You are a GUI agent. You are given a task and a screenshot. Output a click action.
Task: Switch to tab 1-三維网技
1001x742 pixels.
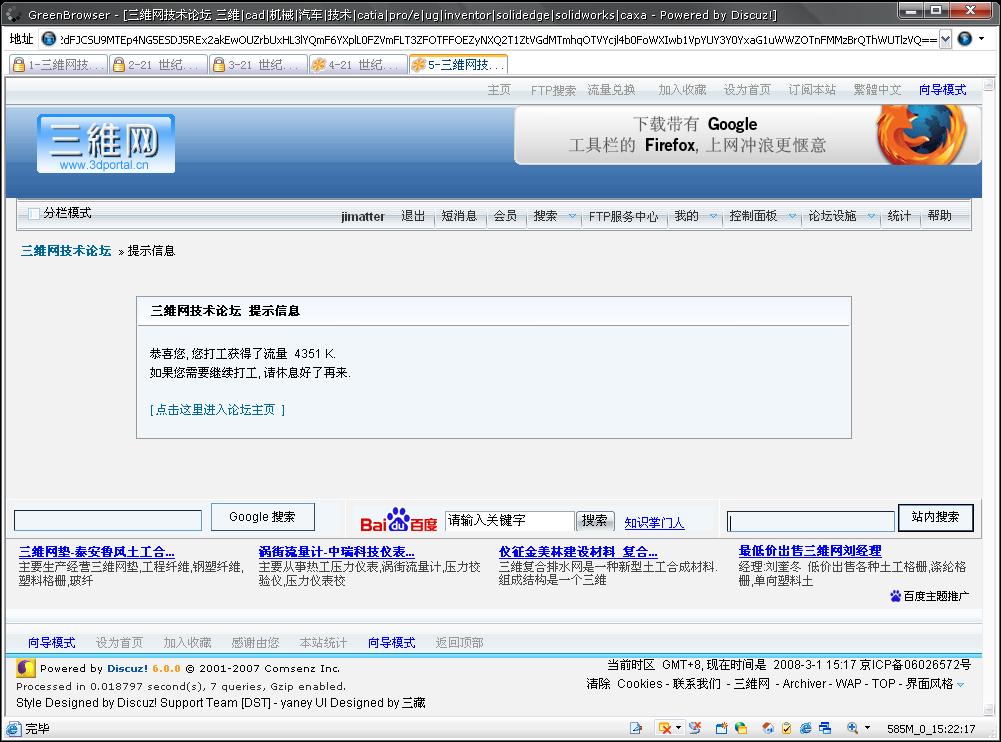click(58, 64)
